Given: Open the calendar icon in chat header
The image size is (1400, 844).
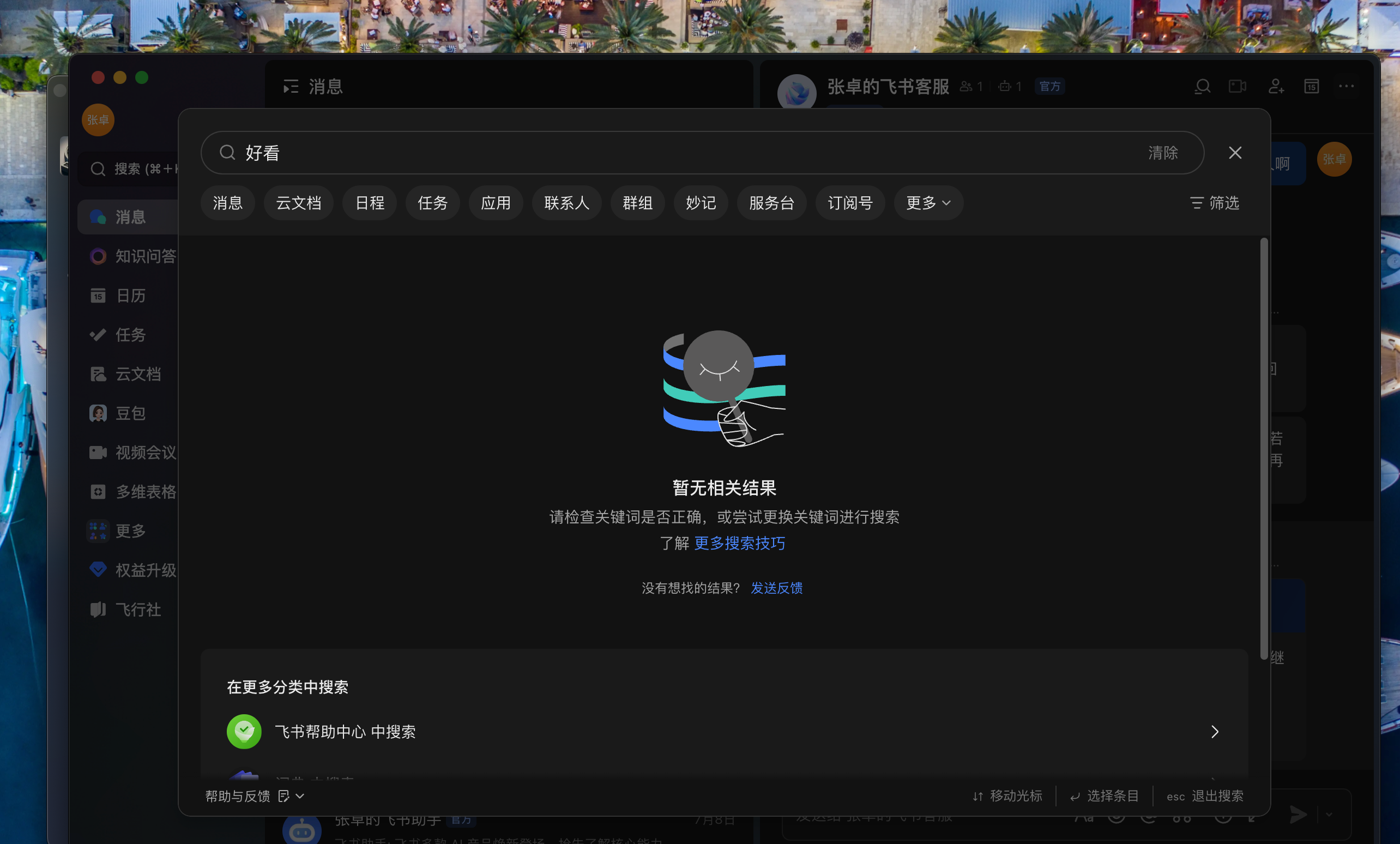Looking at the screenshot, I should point(1311,86).
